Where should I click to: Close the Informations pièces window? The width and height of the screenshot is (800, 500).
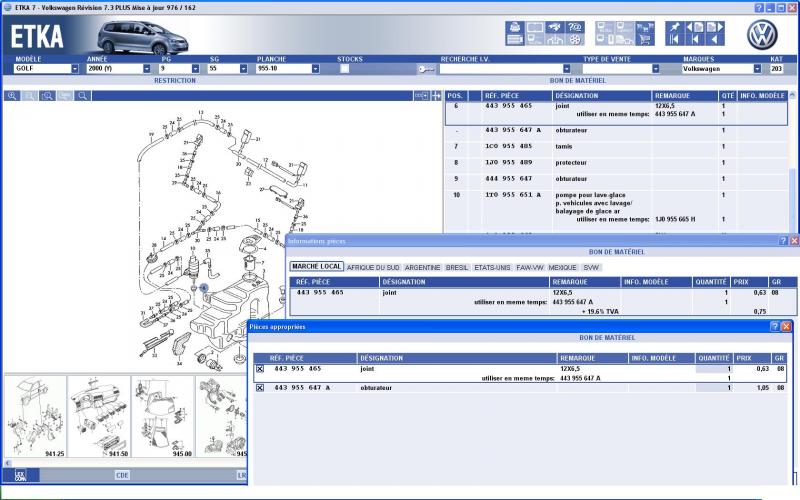pos(794,241)
